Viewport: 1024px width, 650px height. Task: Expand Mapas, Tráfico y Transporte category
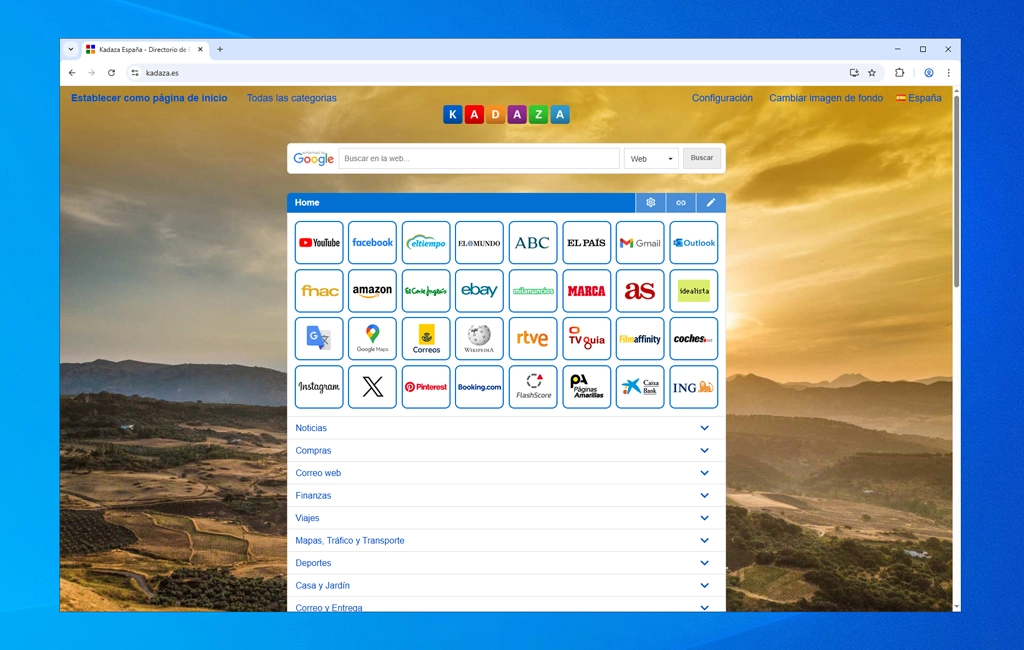coord(506,540)
